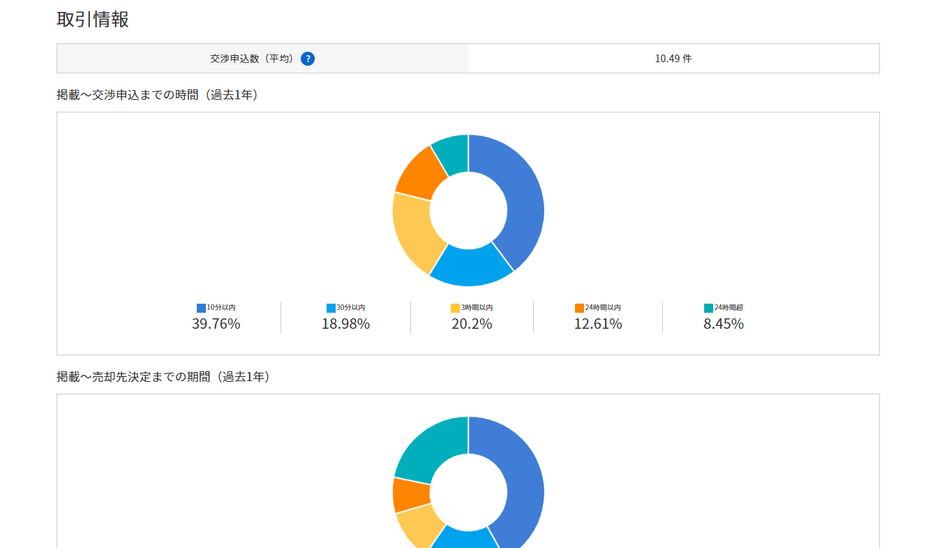Click the 39.76% value text

pyautogui.click(x=216, y=324)
